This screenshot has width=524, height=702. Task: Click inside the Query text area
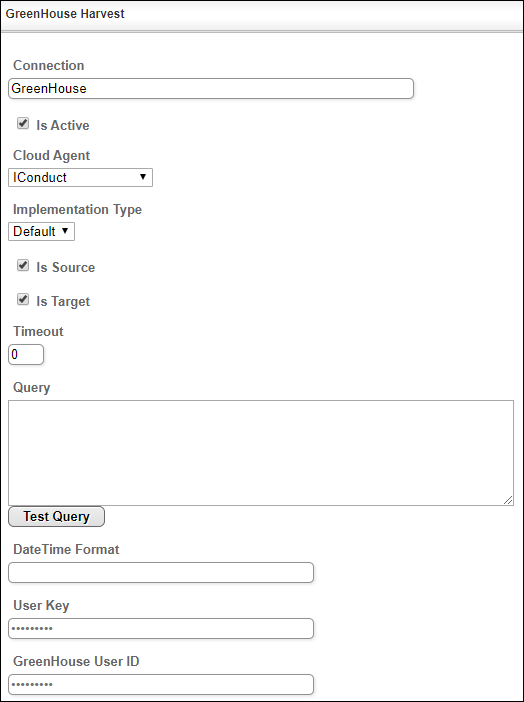coord(261,453)
